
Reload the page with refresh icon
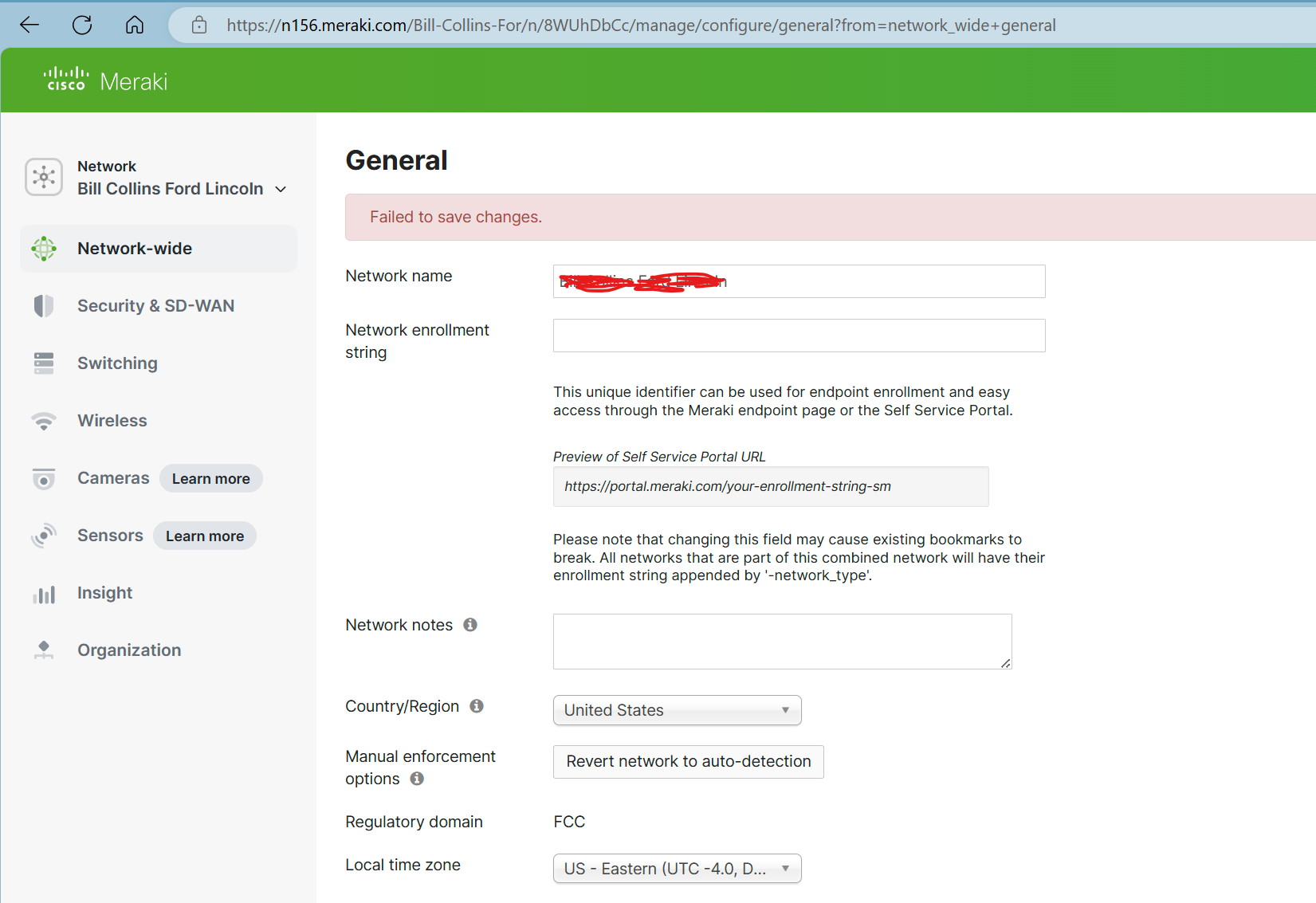[82, 25]
